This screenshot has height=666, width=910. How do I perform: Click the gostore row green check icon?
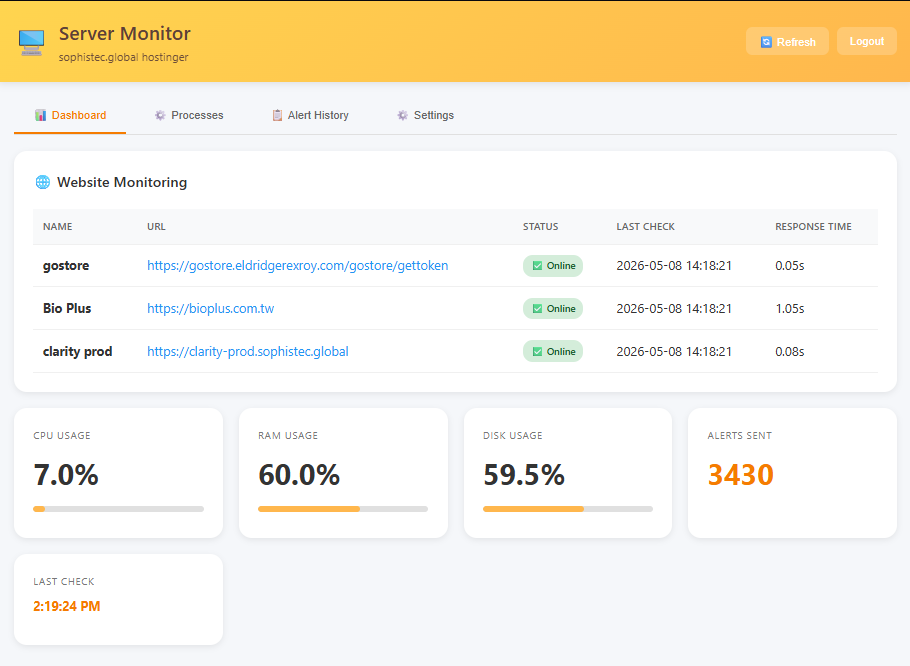(x=537, y=266)
